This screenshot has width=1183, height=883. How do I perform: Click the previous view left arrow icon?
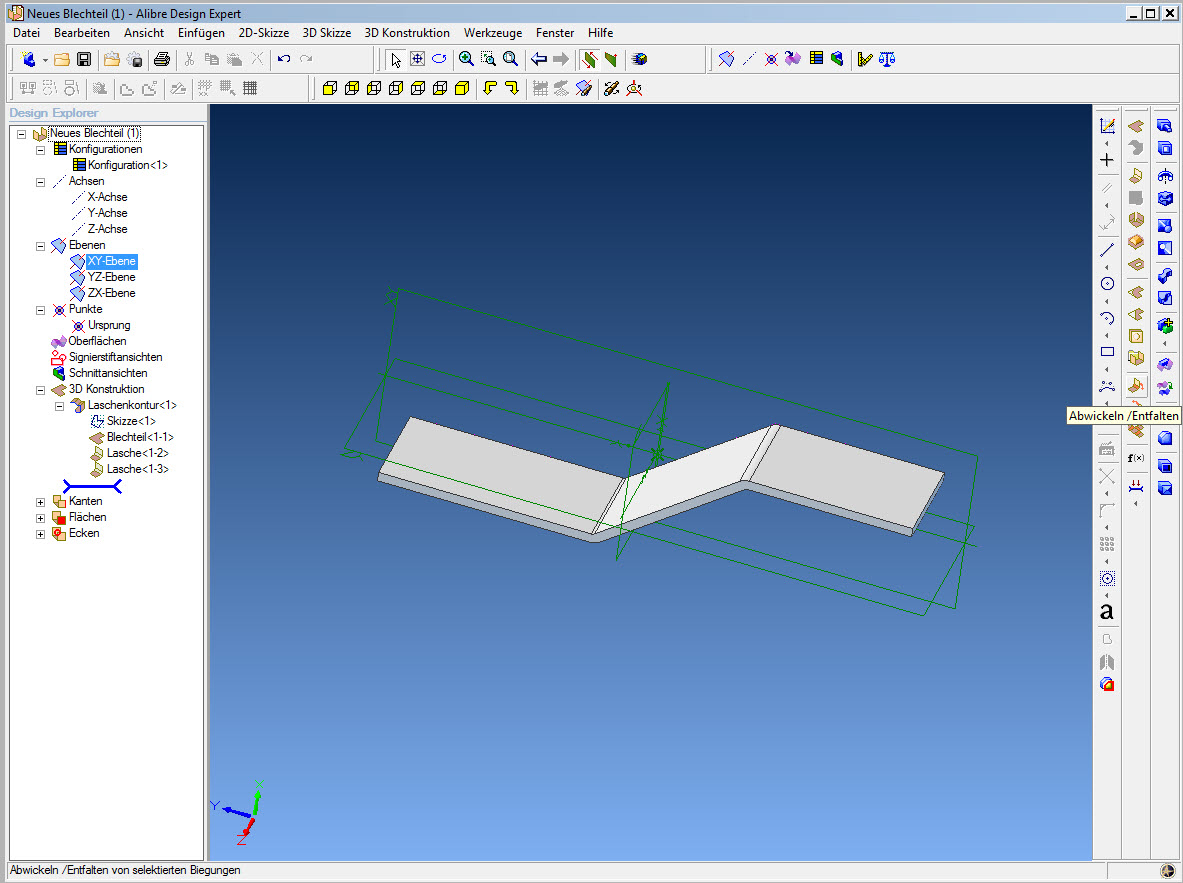[539, 59]
